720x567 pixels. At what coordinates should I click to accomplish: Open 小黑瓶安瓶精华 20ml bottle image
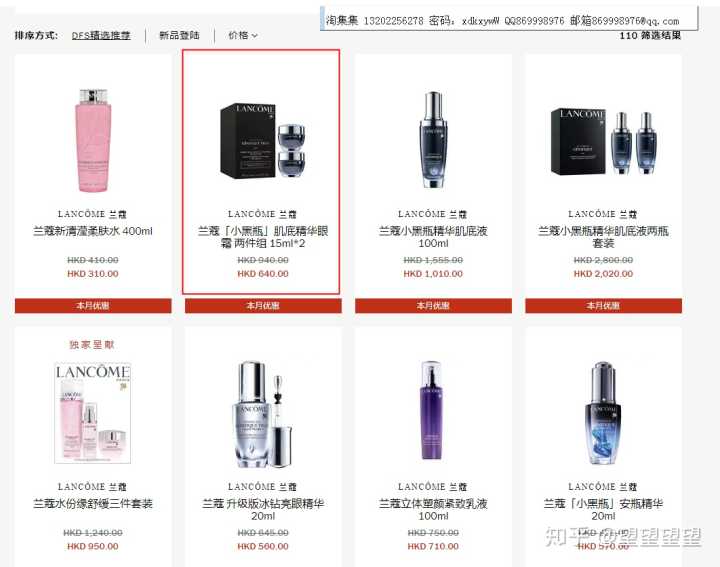pyautogui.click(x=603, y=413)
